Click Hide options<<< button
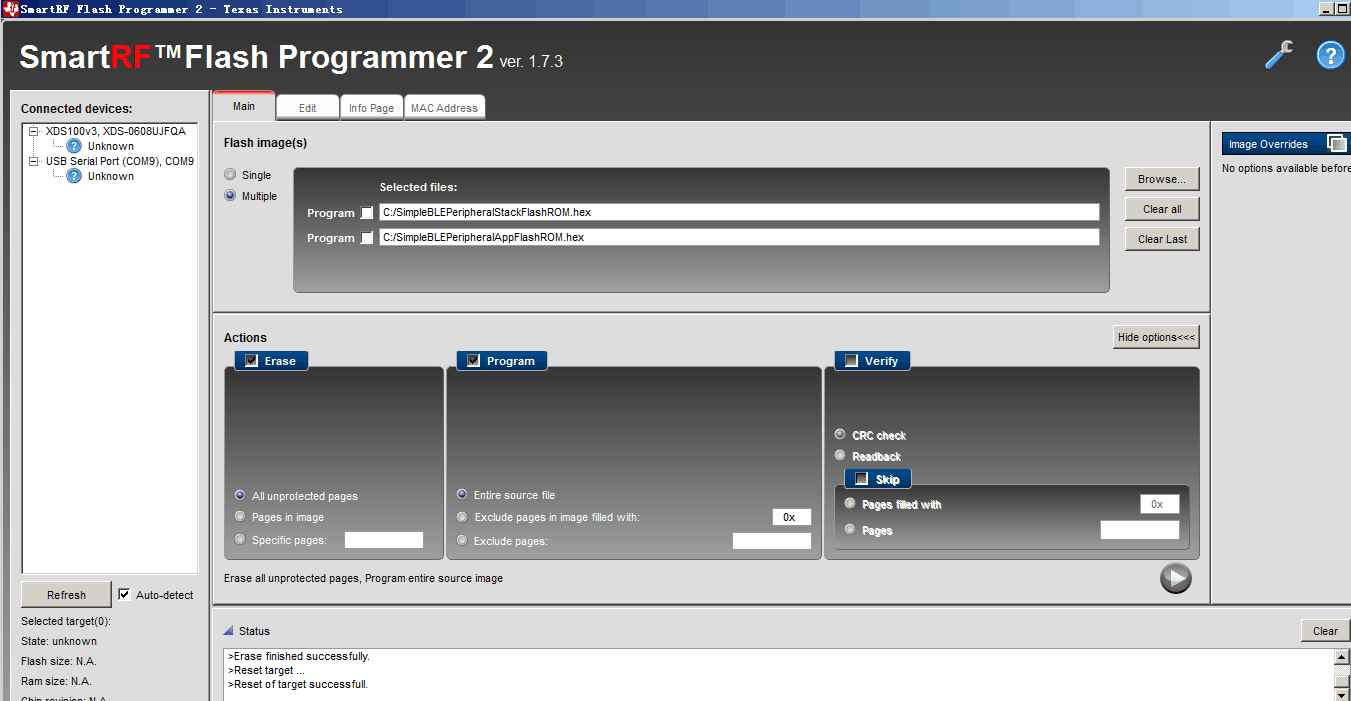Viewport: 1351px width, 701px height. [x=1156, y=337]
